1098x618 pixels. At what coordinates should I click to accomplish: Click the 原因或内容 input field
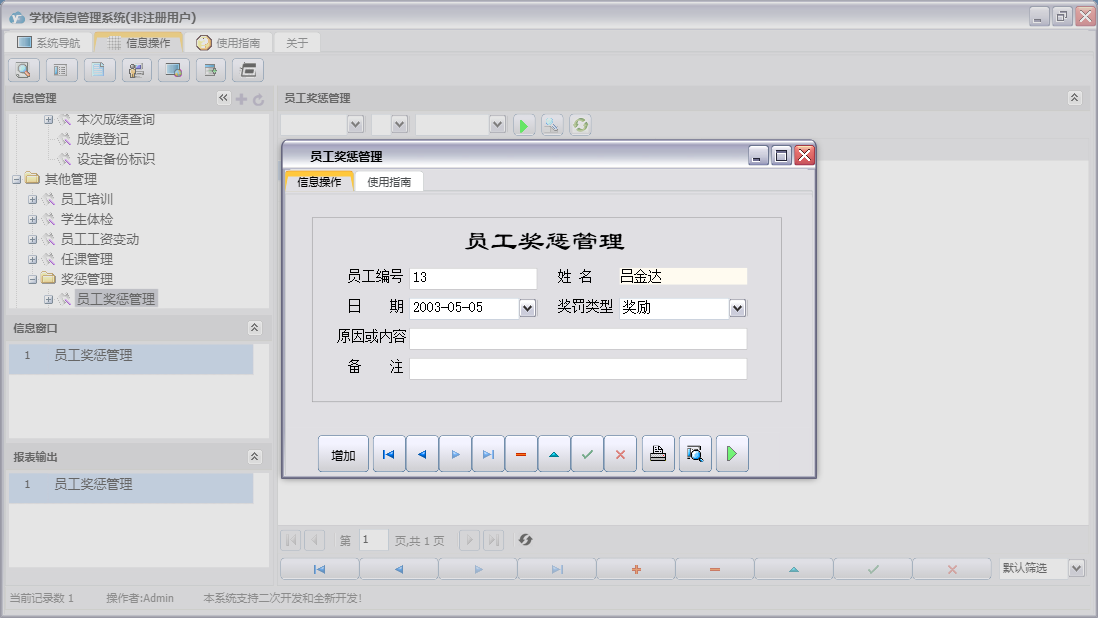pyautogui.click(x=578, y=339)
